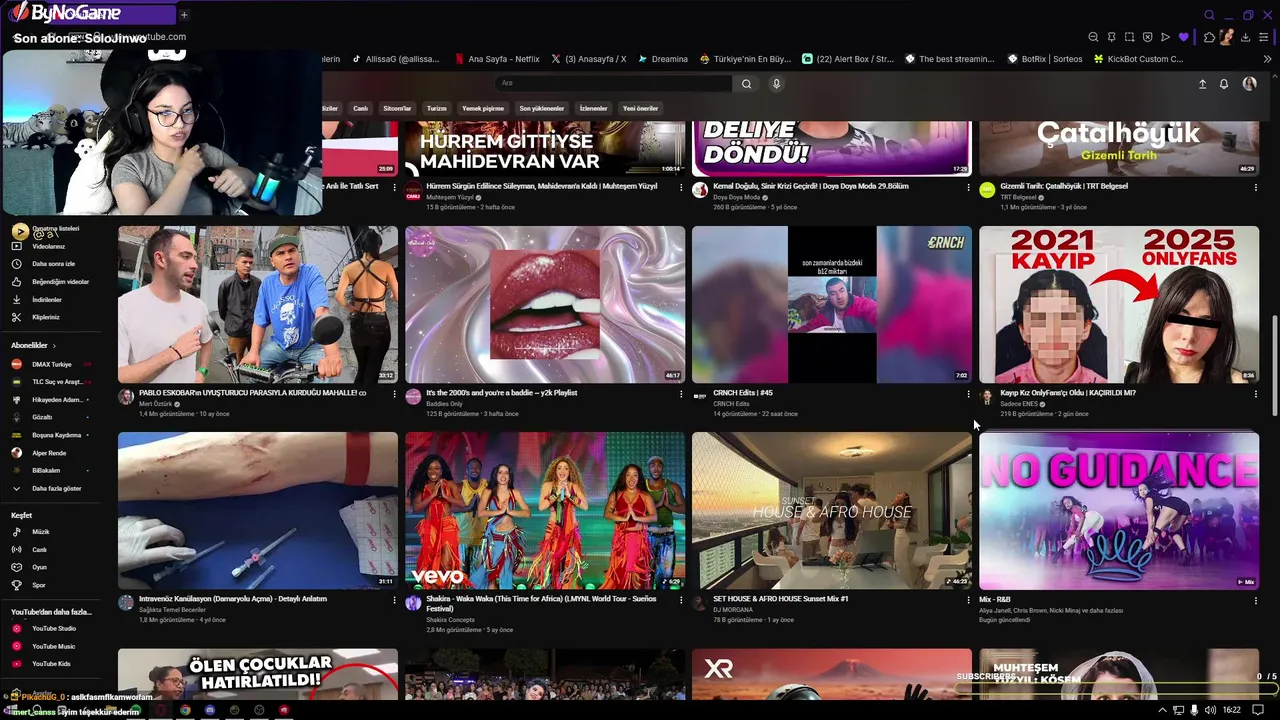The height and width of the screenshot is (720, 1280).
Task: Select the Canlı filter chip
Action: click(x=360, y=108)
